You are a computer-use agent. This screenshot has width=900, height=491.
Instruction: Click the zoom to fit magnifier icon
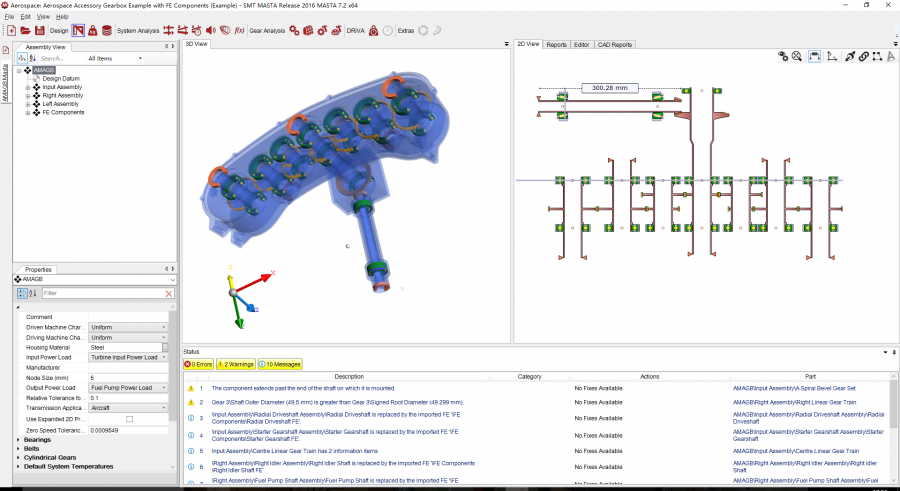click(797, 56)
